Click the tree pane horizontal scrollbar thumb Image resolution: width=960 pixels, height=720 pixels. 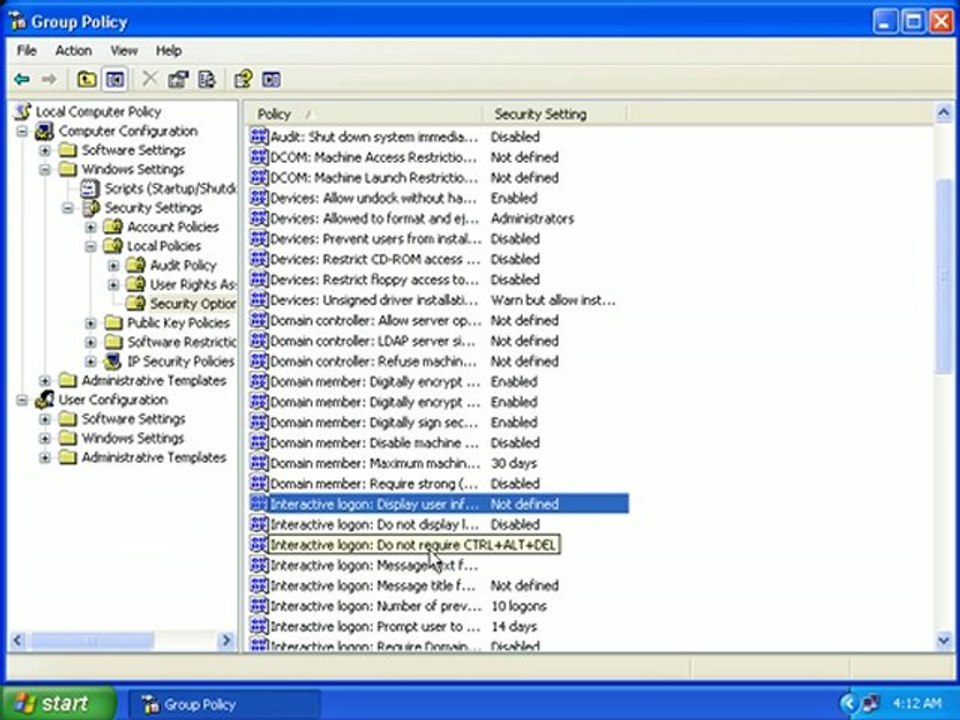point(92,640)
